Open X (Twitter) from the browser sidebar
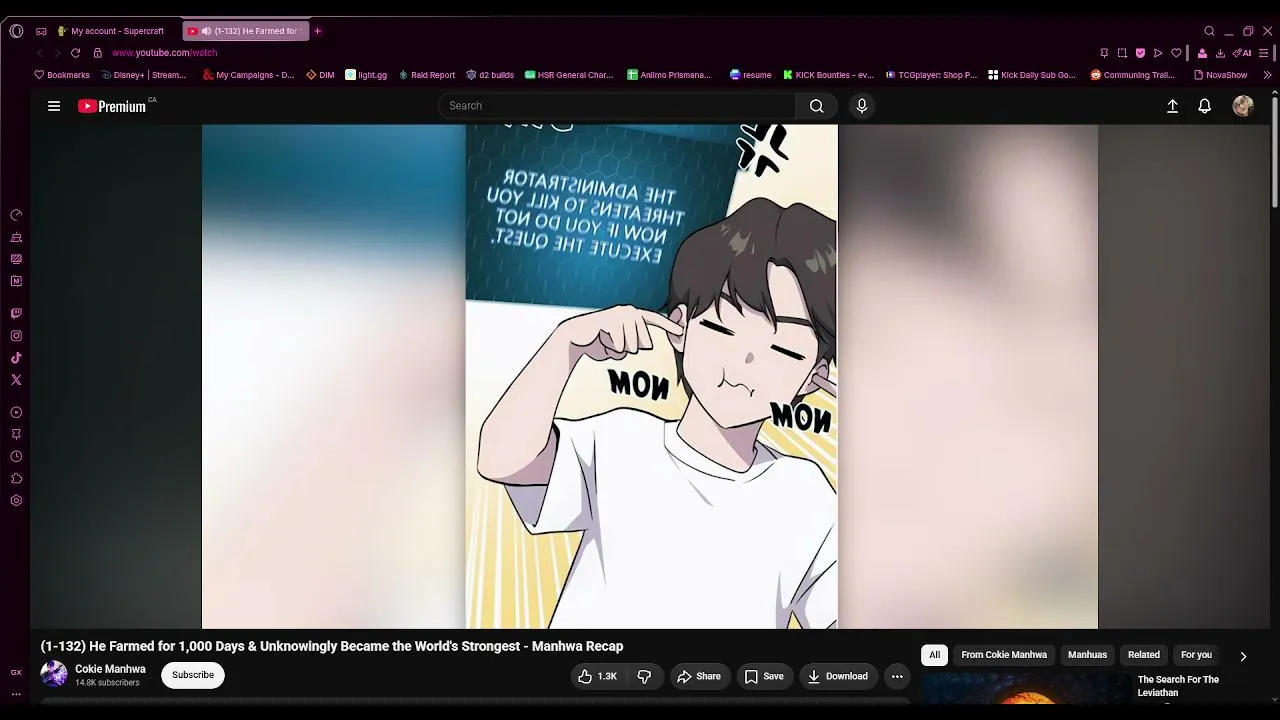 [x=16, y=380]
